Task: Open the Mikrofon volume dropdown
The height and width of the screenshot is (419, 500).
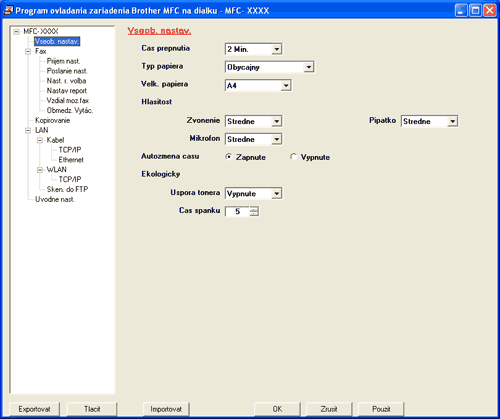Action: coord(277,139)
